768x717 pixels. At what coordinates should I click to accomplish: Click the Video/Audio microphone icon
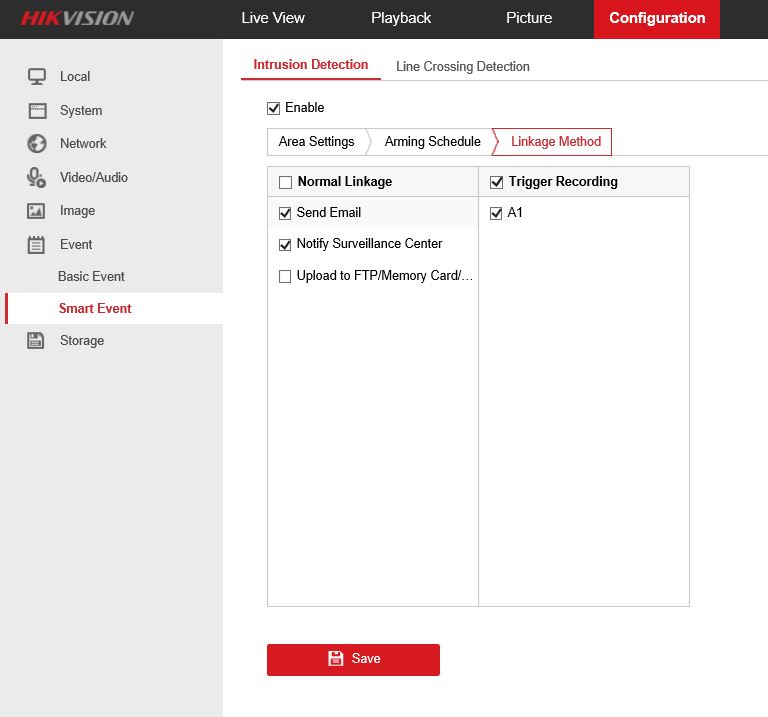click(37, 177)
